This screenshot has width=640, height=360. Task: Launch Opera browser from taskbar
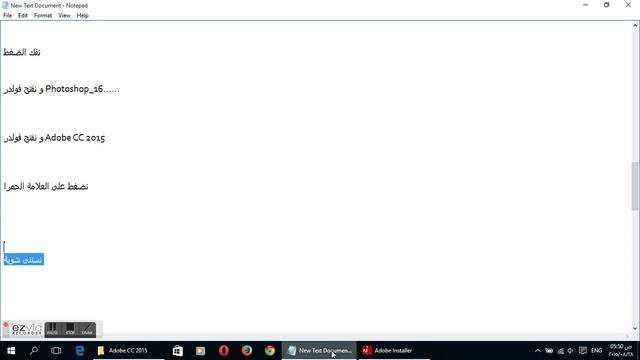click(224, 351)
